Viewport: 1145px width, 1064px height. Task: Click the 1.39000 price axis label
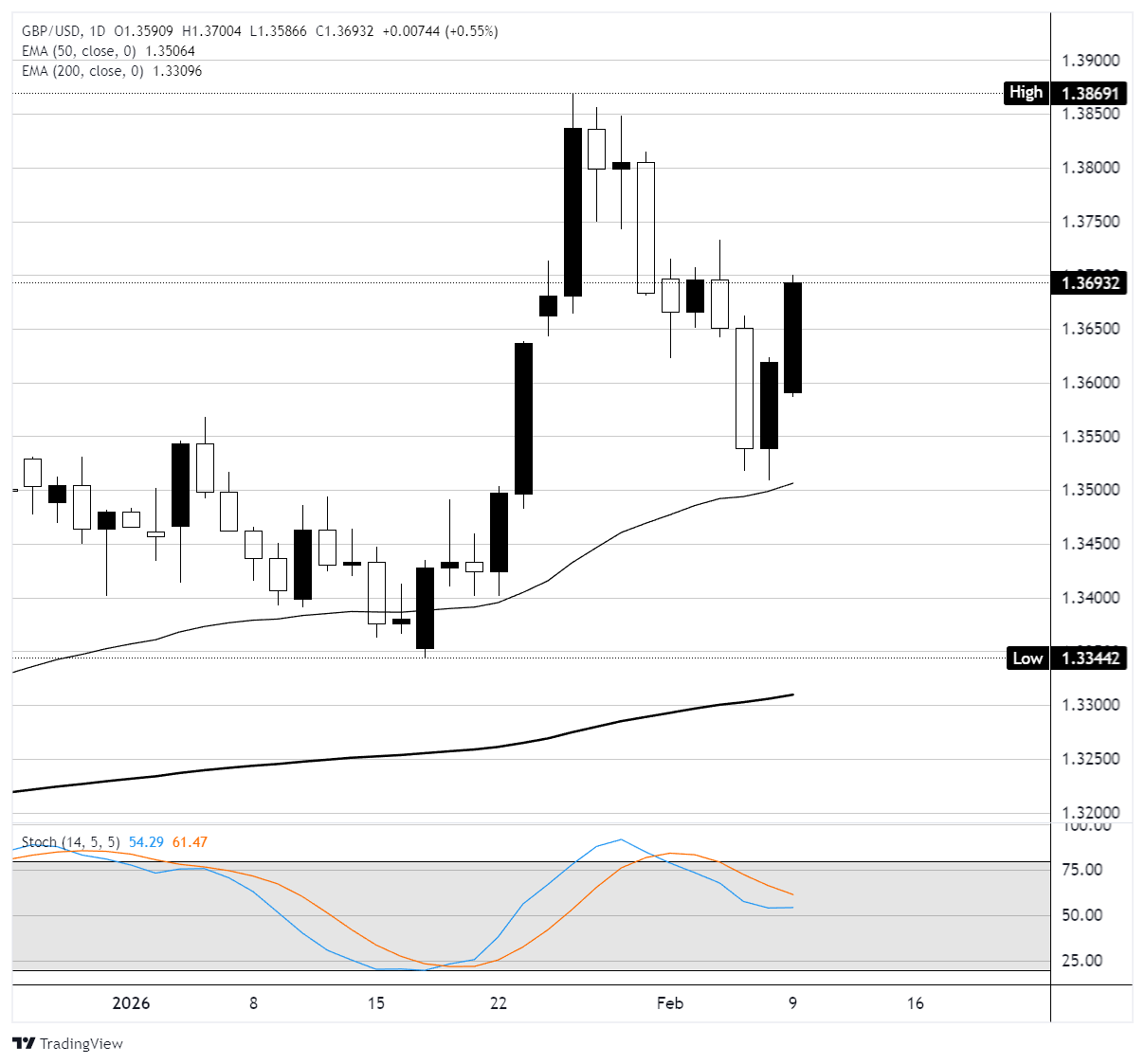pyautogui.click(x=1090, y=61)
